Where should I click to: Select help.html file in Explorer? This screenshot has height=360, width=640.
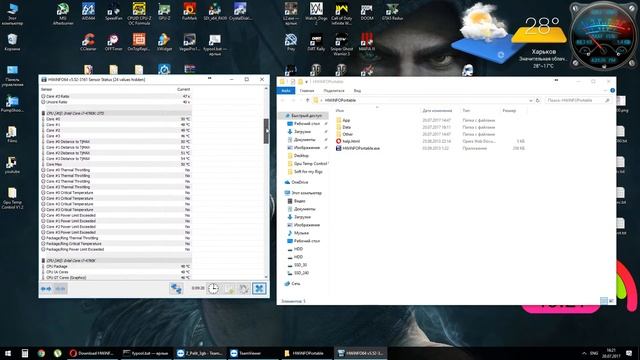coord(348,141)
